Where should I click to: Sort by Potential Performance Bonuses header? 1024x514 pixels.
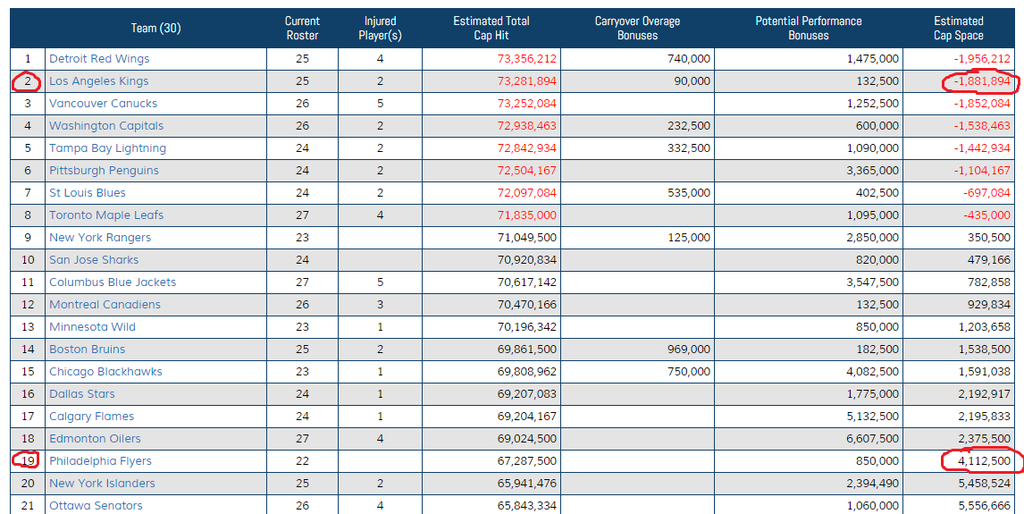[x=808, y=28]
